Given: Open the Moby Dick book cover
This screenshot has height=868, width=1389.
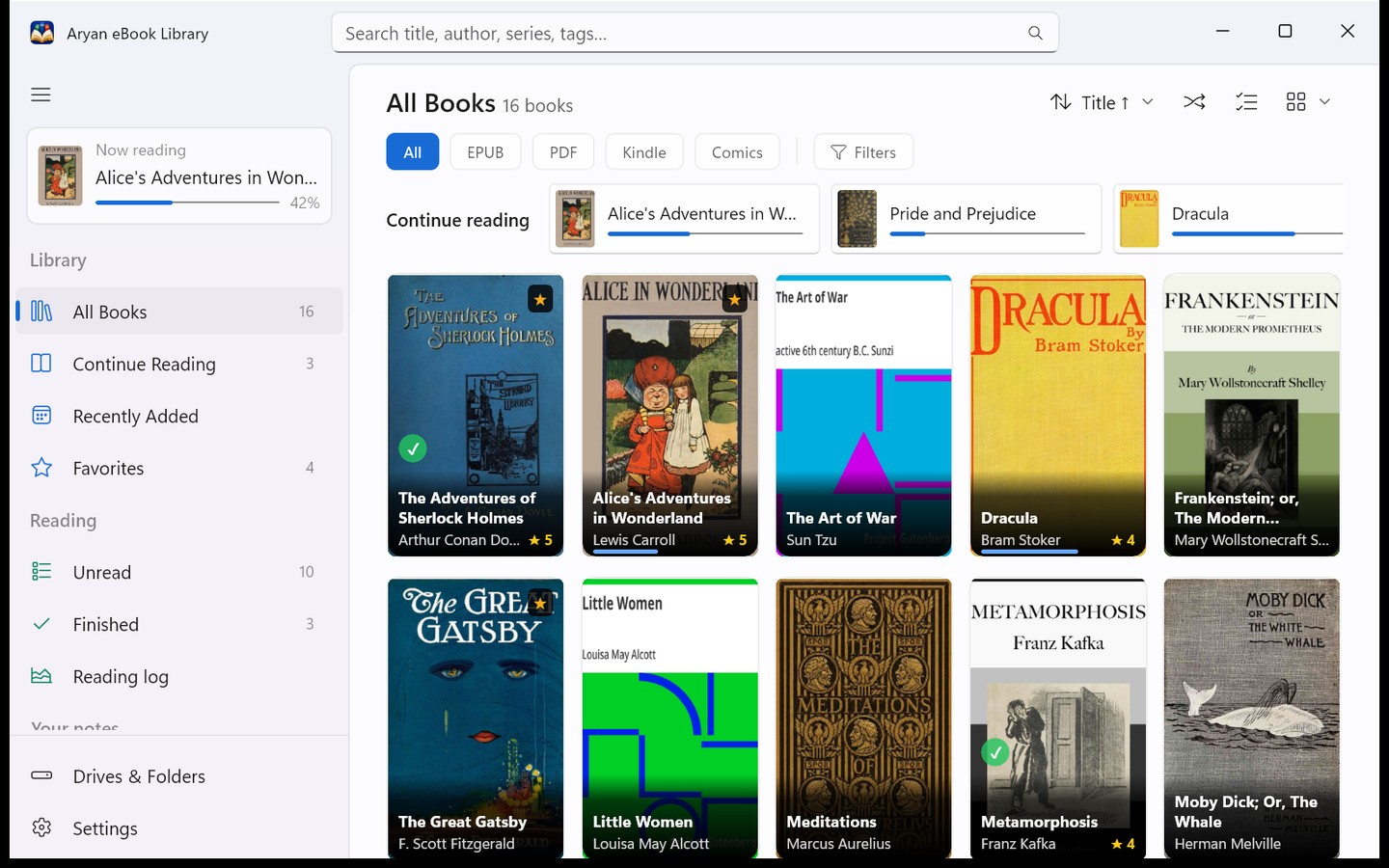Looking at the screenshot, I should (1252, 718).
